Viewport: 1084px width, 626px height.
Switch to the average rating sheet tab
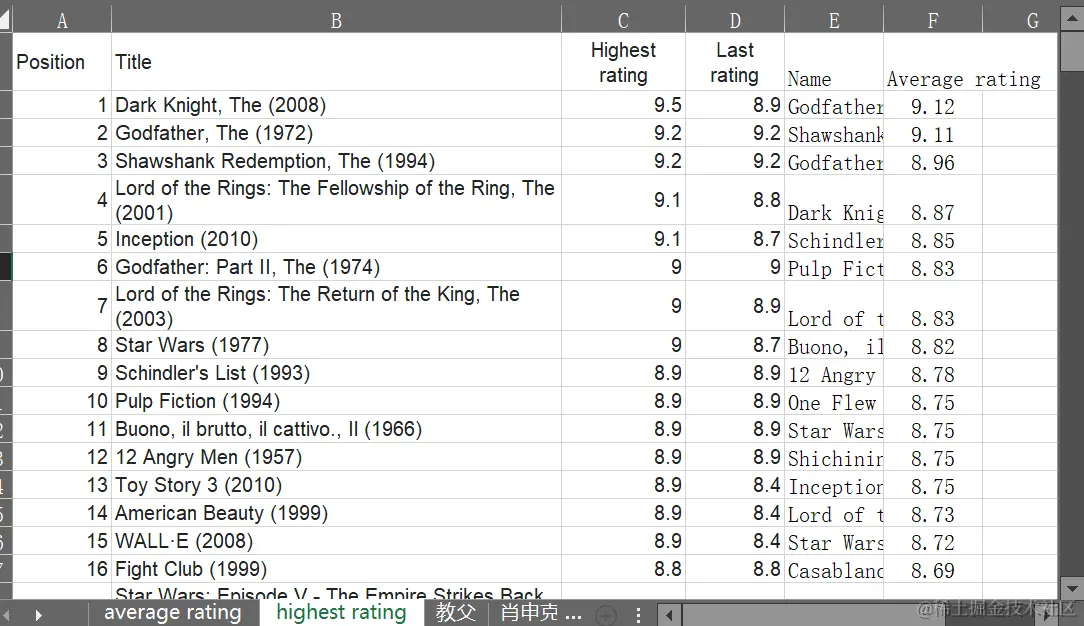(173, 612)
